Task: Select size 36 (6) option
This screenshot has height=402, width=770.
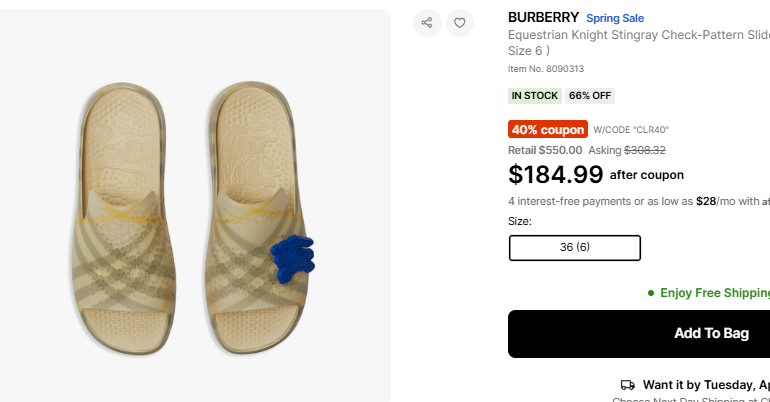Action: [575, 248]
